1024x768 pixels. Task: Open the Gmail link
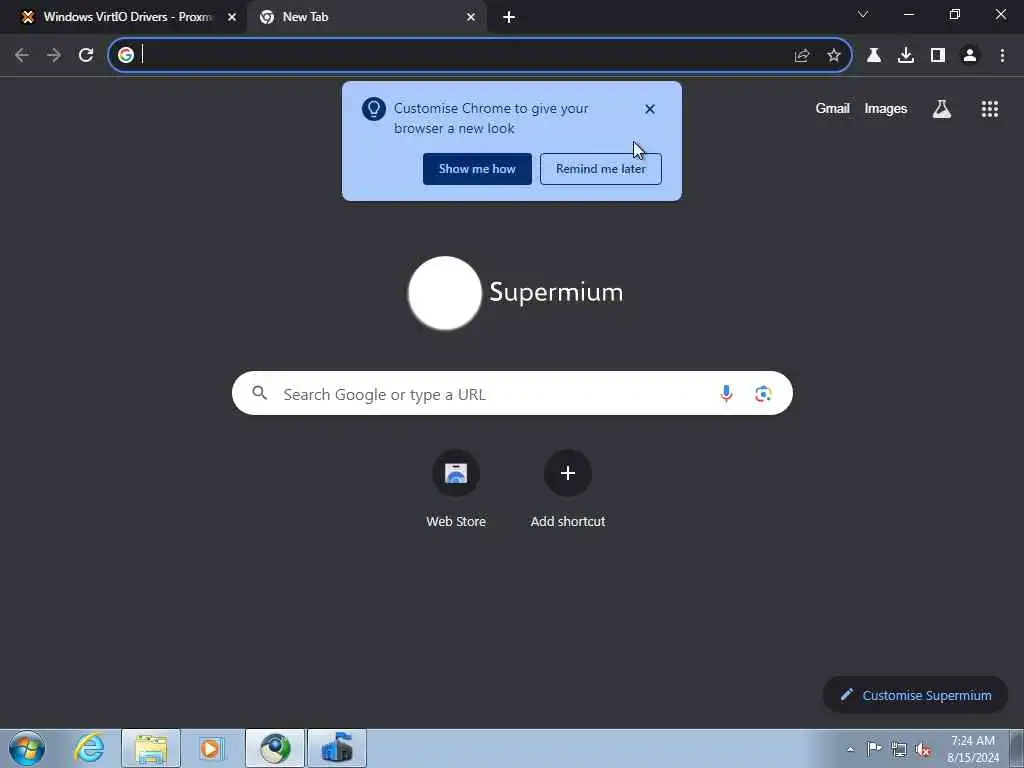tap(832, 109)
